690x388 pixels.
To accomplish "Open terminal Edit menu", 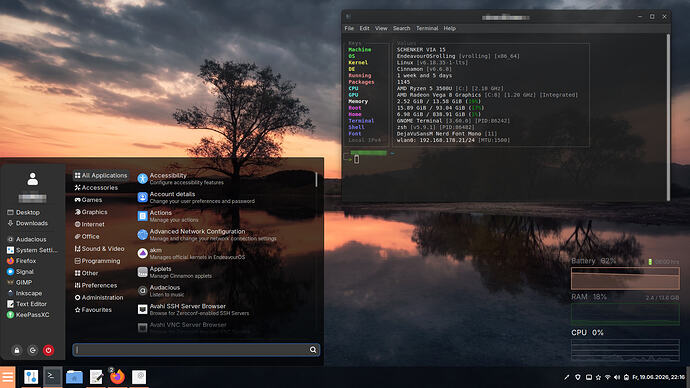I will [364, 28].
